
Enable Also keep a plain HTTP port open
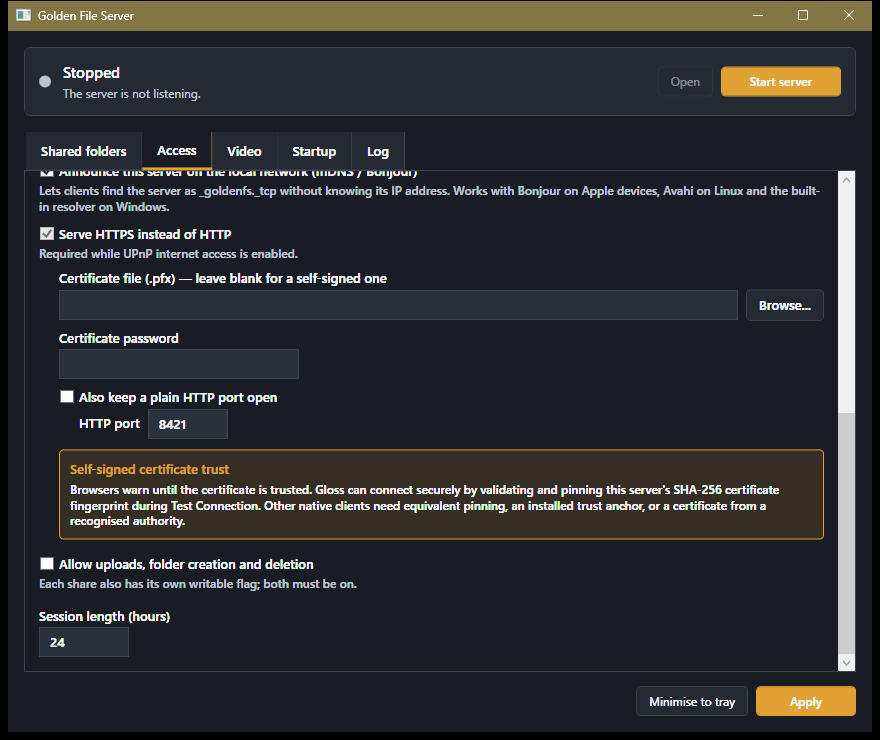[67, 397]
